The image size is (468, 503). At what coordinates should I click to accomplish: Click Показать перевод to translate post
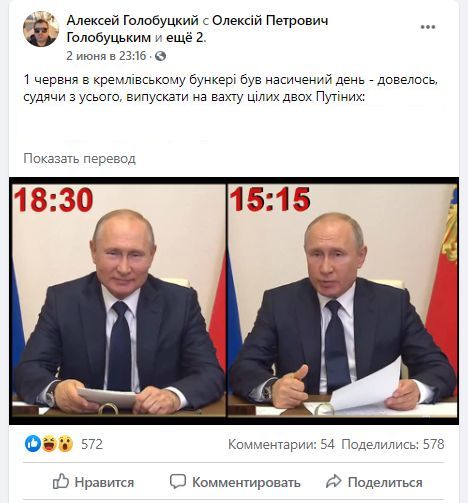pos(79,159)
